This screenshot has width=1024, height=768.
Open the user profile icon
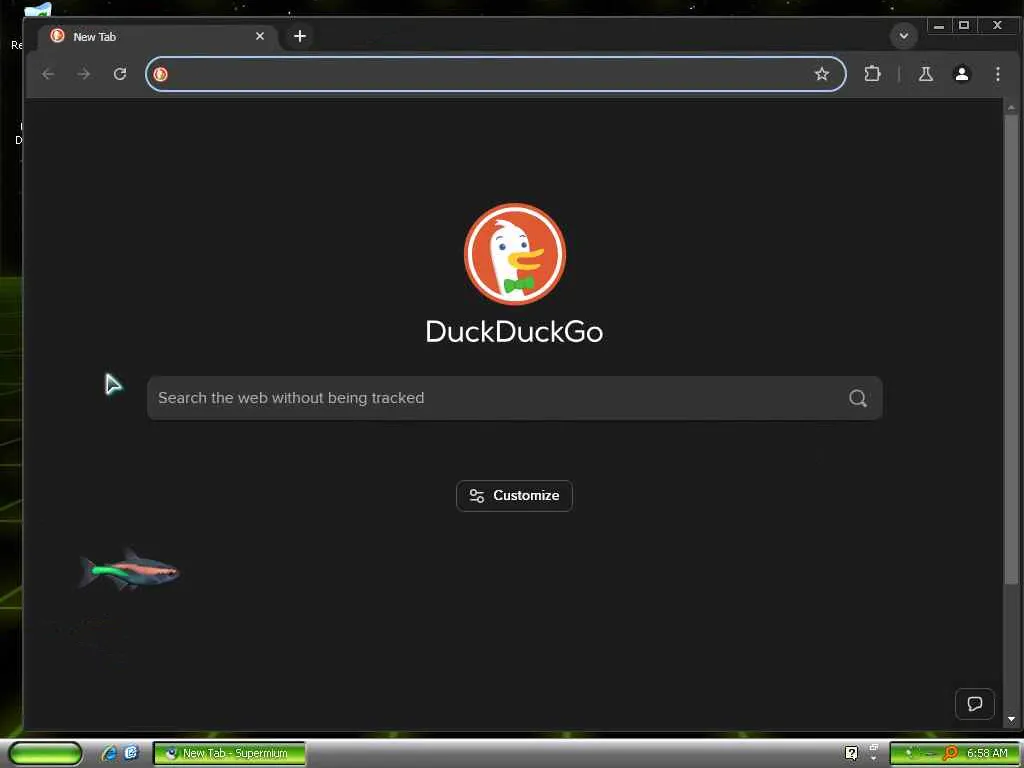pyautogui.click(x=962, y=74)
